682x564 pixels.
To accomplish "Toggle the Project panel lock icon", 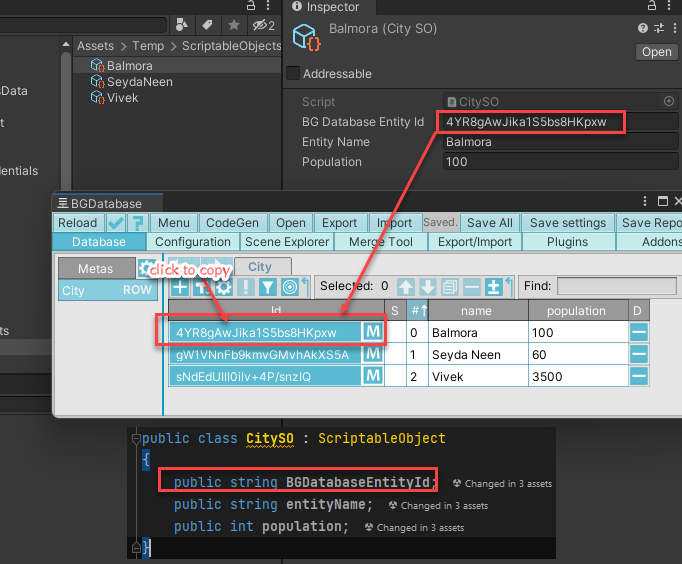I will (x=251, y=5).
